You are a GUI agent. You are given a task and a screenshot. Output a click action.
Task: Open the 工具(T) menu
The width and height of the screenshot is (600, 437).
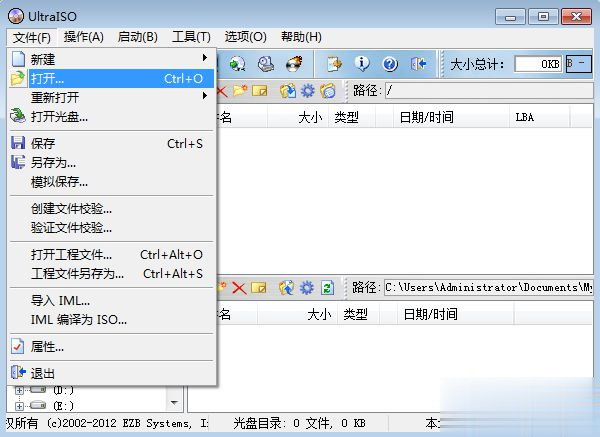pyautogui.click(x=191, y=37)
